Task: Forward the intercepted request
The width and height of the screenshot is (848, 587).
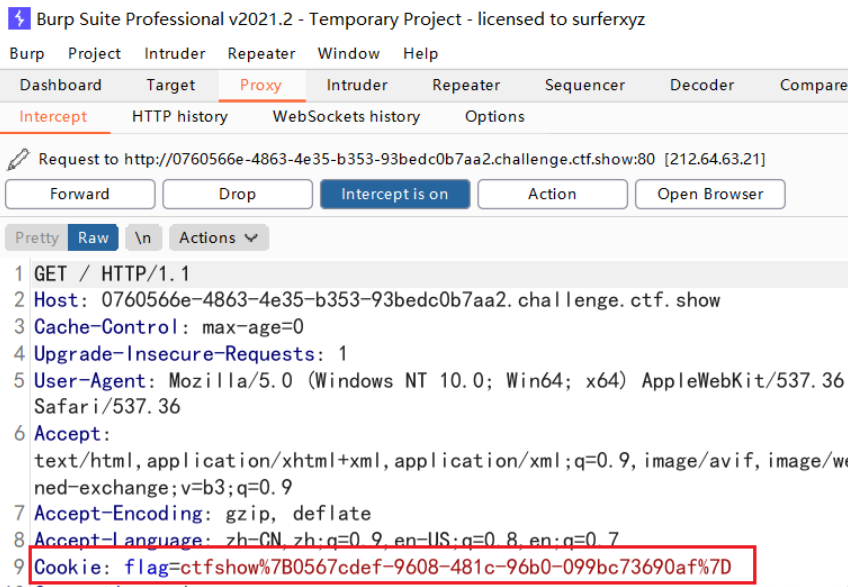Action: (x=80, y=194)
